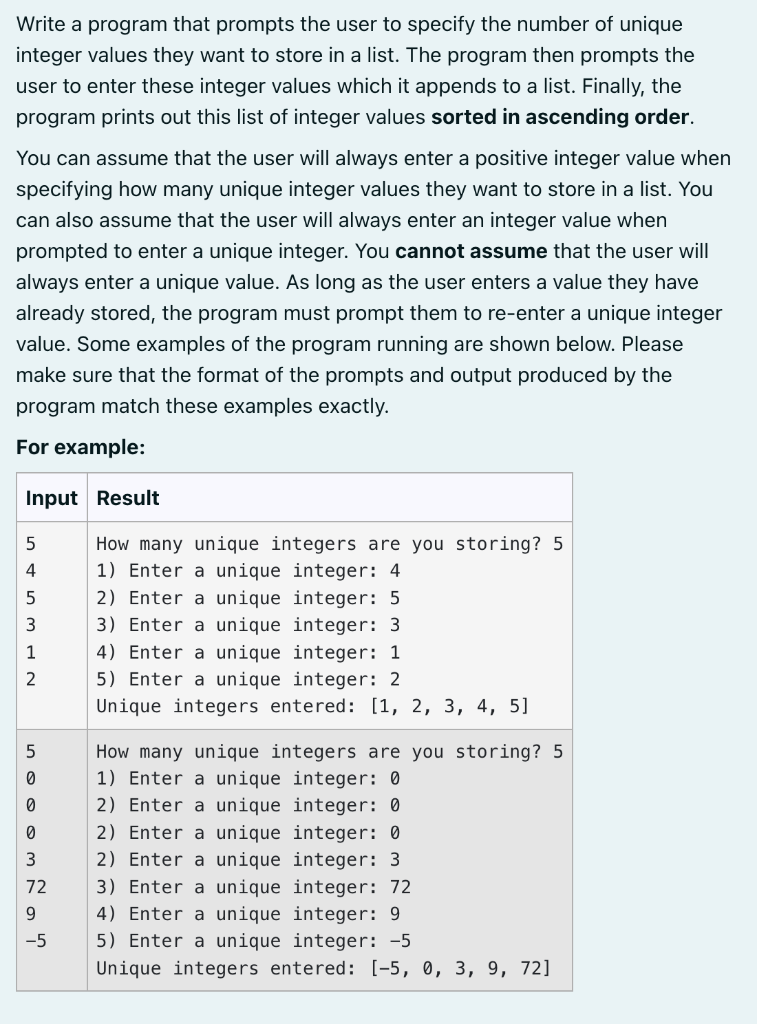Viewport: 757px width, 1024px height.
Task: Click 'Unique integers entered: [1, 2, 3, 4, 5]'
Action: point(313,706)
